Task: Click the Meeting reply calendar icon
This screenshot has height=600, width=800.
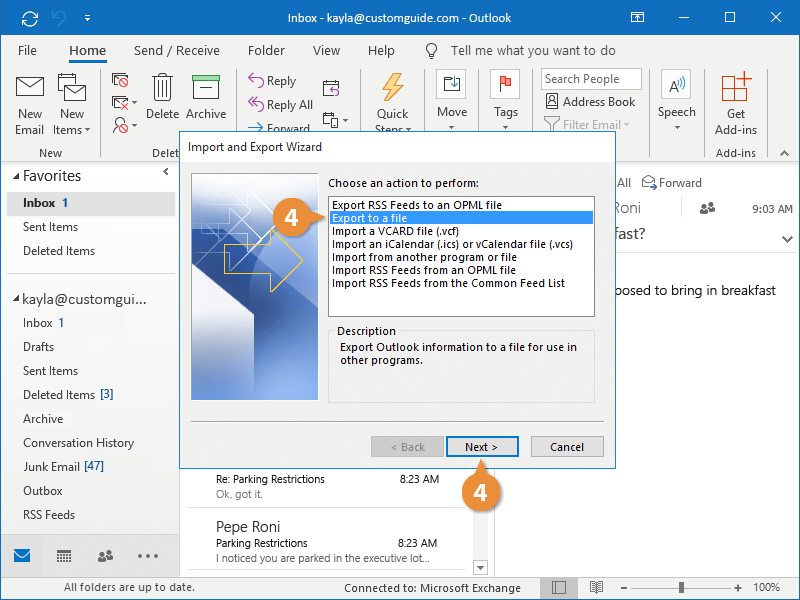Action: (331, 88)
